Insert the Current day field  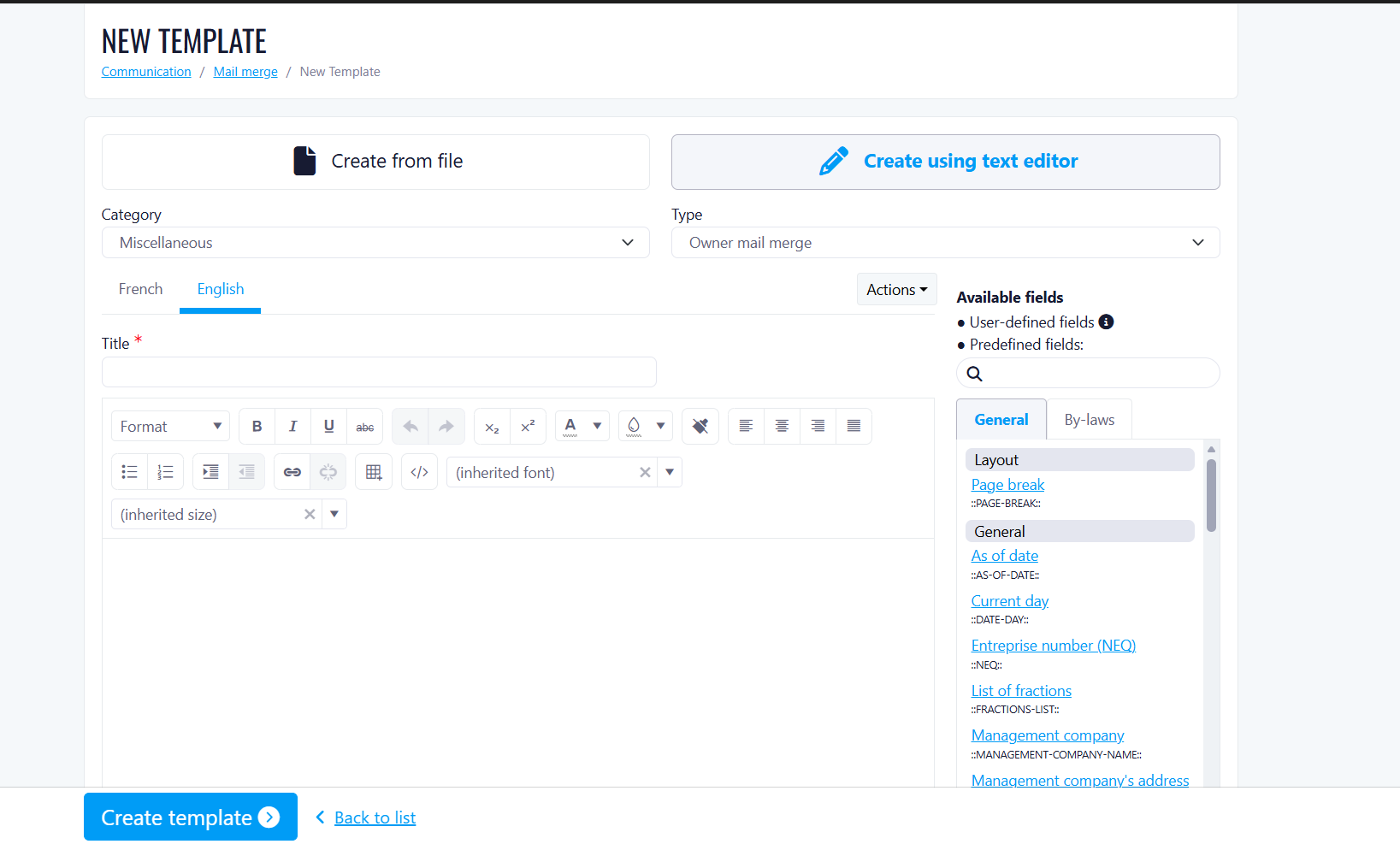point(1010,601)
